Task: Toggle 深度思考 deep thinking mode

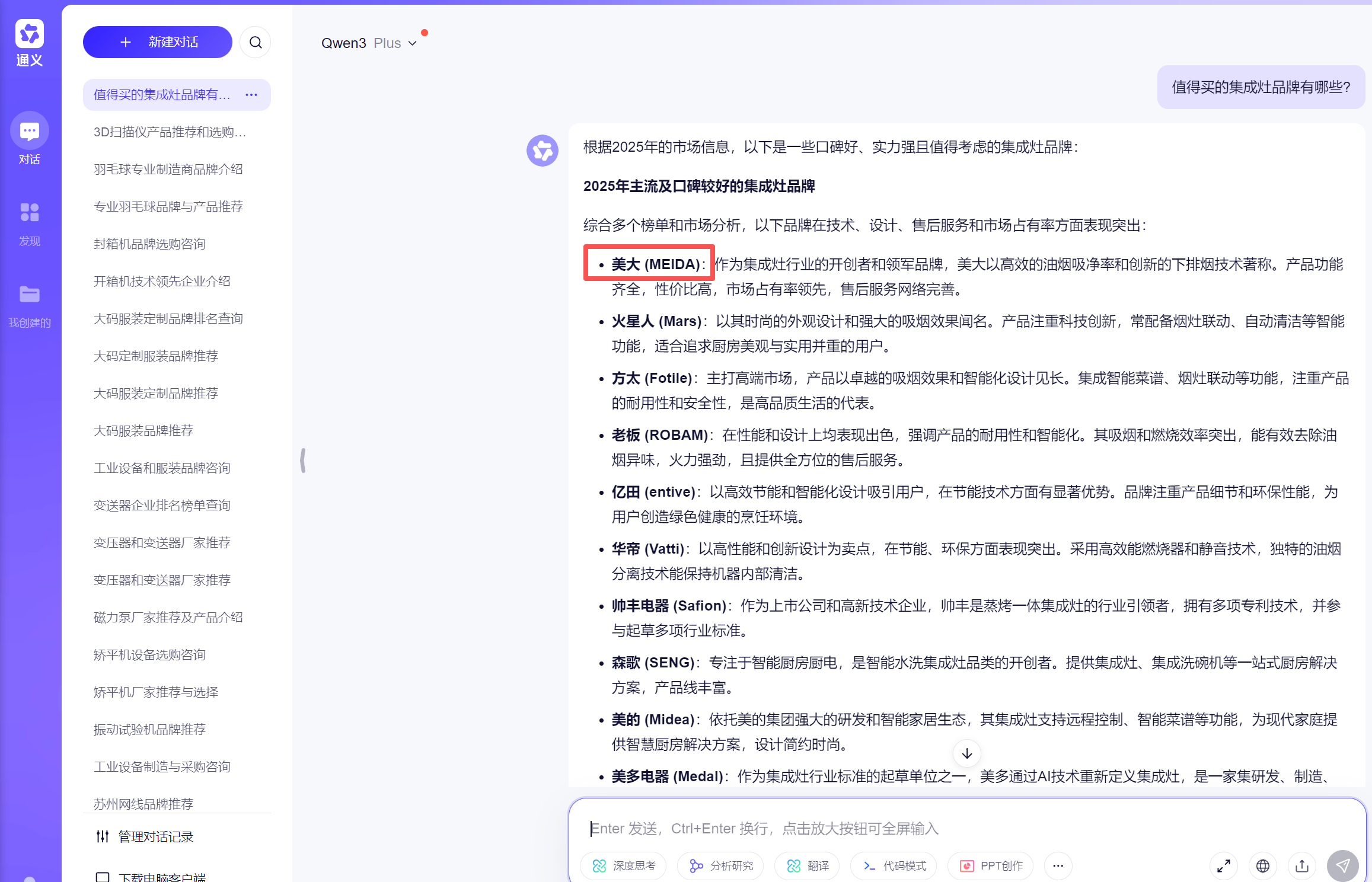Action: pyautogui.click(x=624, y=866)
